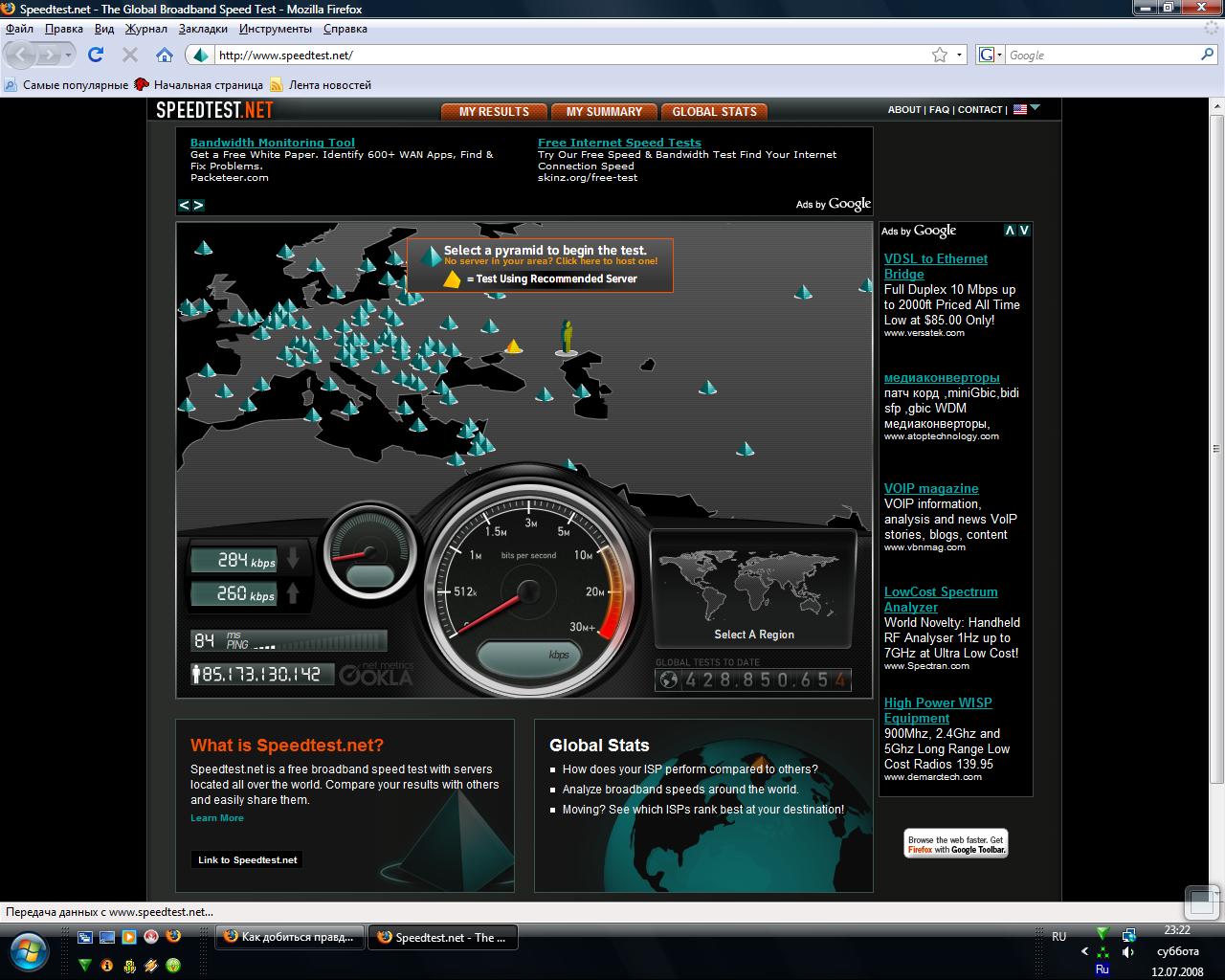Open the VOIP magazine ad link
This screenshot has height=980, width=1225.
pos(931,488)
